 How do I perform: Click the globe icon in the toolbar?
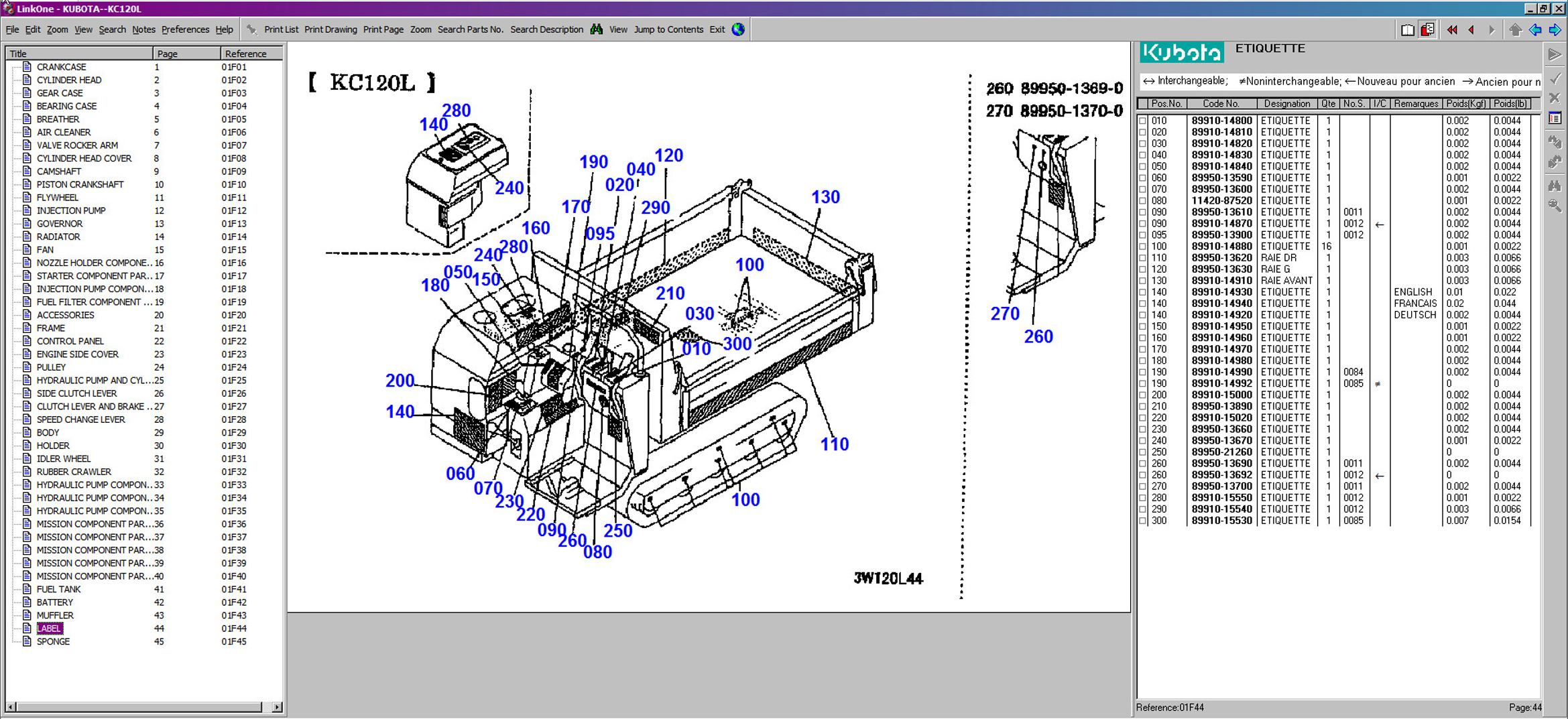pyautogui.click(x=738, y=29)
